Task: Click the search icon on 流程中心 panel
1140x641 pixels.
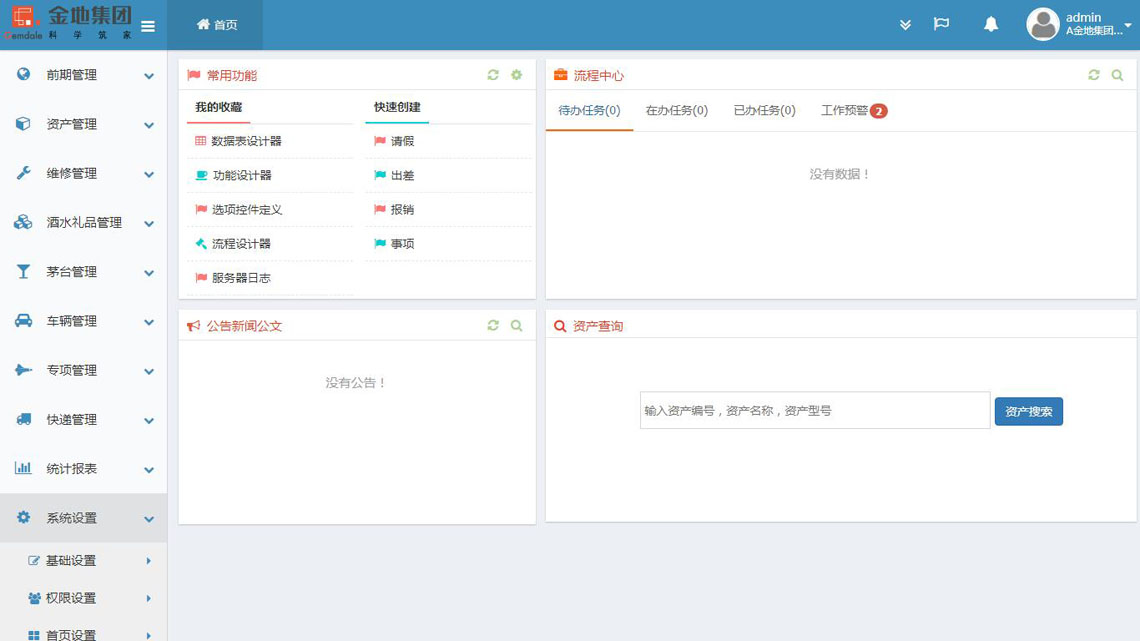Action: click(x=1117, y=74)
